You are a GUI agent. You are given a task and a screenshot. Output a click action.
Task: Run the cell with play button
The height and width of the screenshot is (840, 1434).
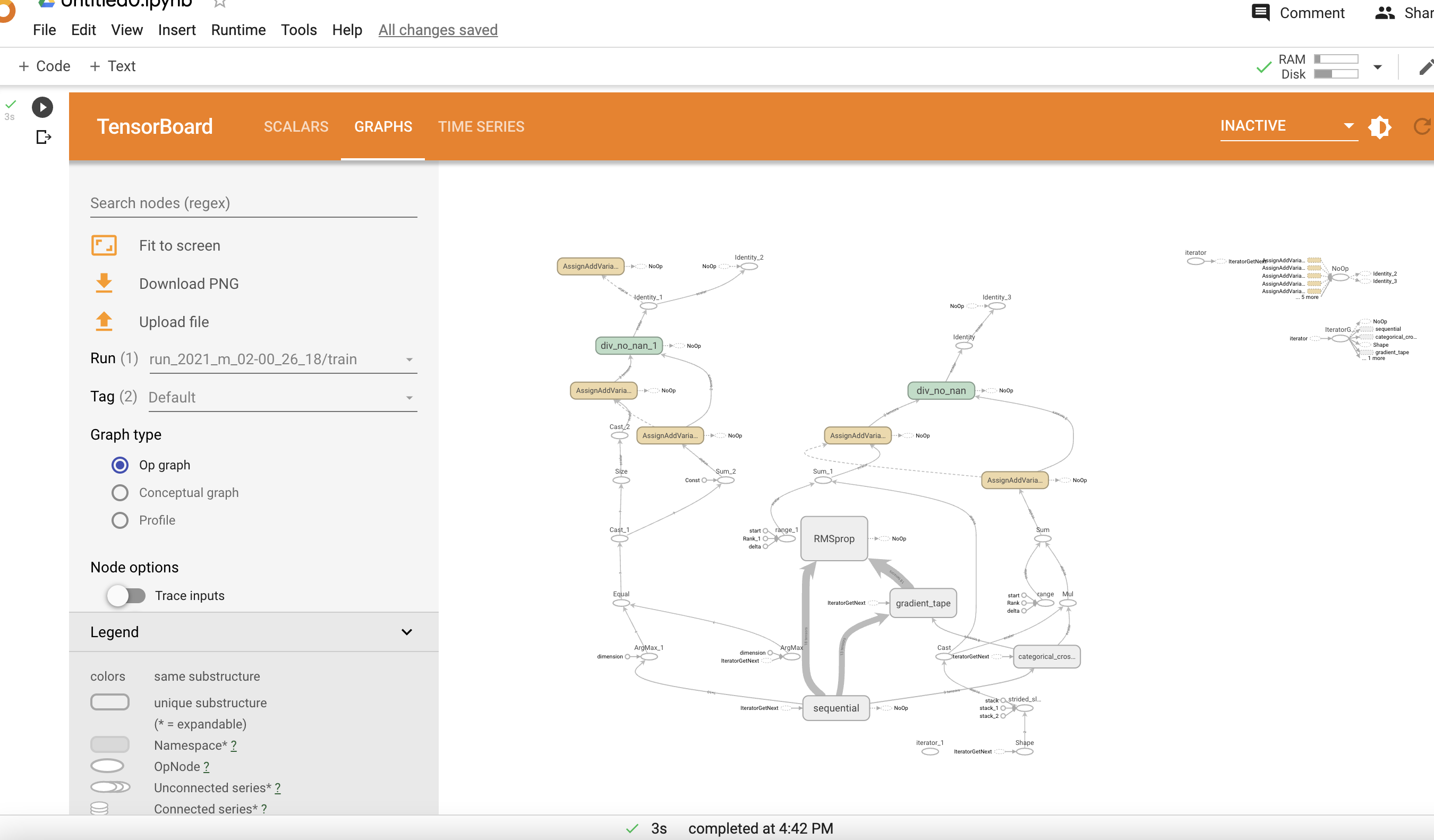click(42, 107)
